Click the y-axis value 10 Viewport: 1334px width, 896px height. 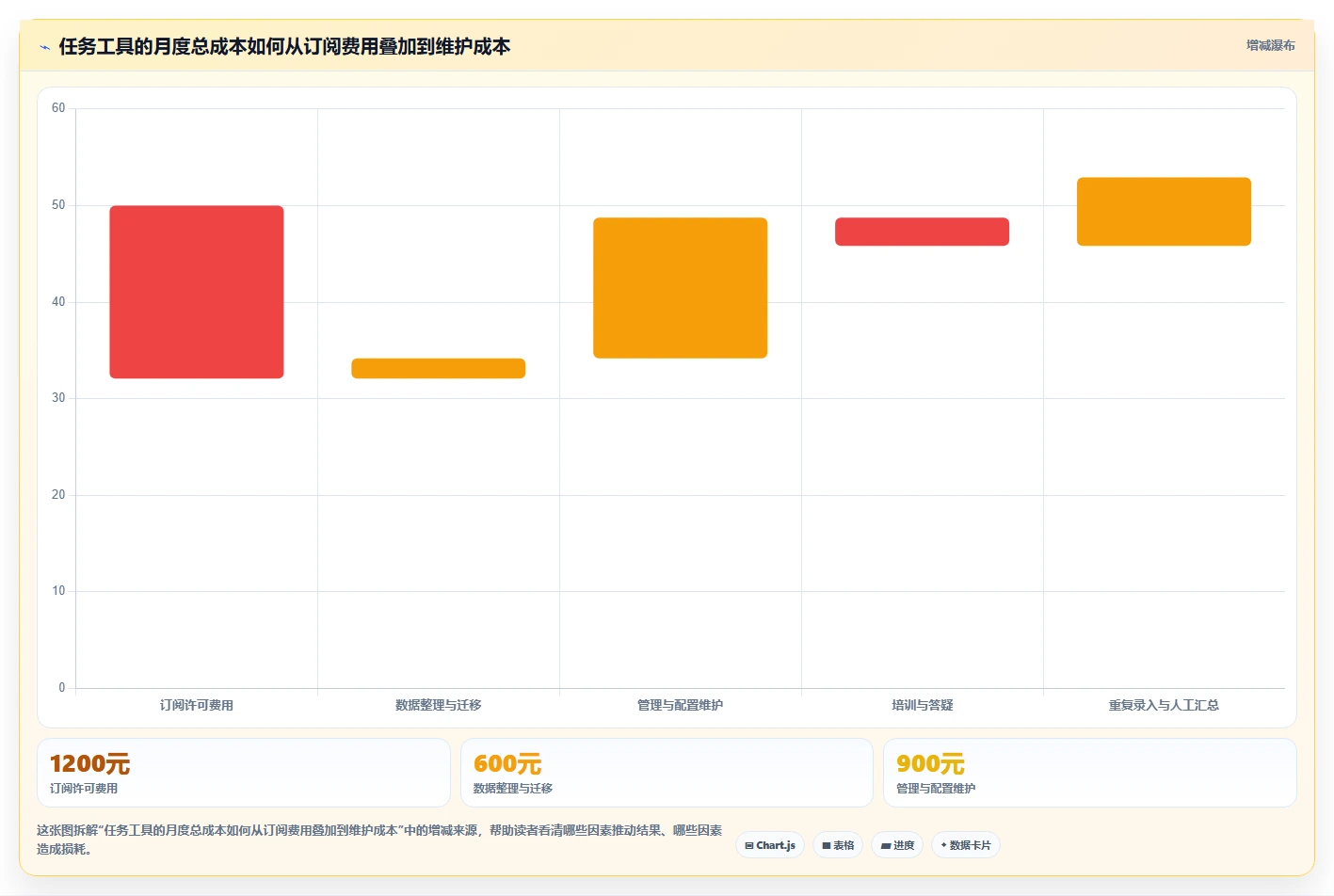pyautogui.click(x=58, y=591)
